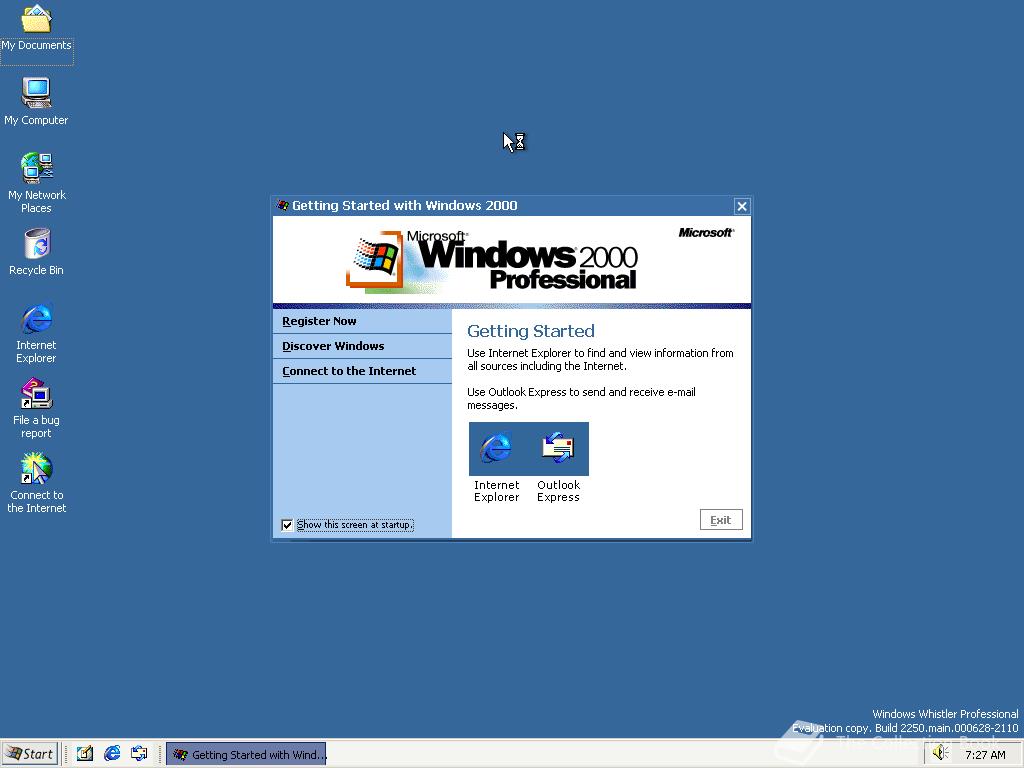Click the Getting Started title bar icon
This screenshot has height=768, width=1024.
coord(283,206)
